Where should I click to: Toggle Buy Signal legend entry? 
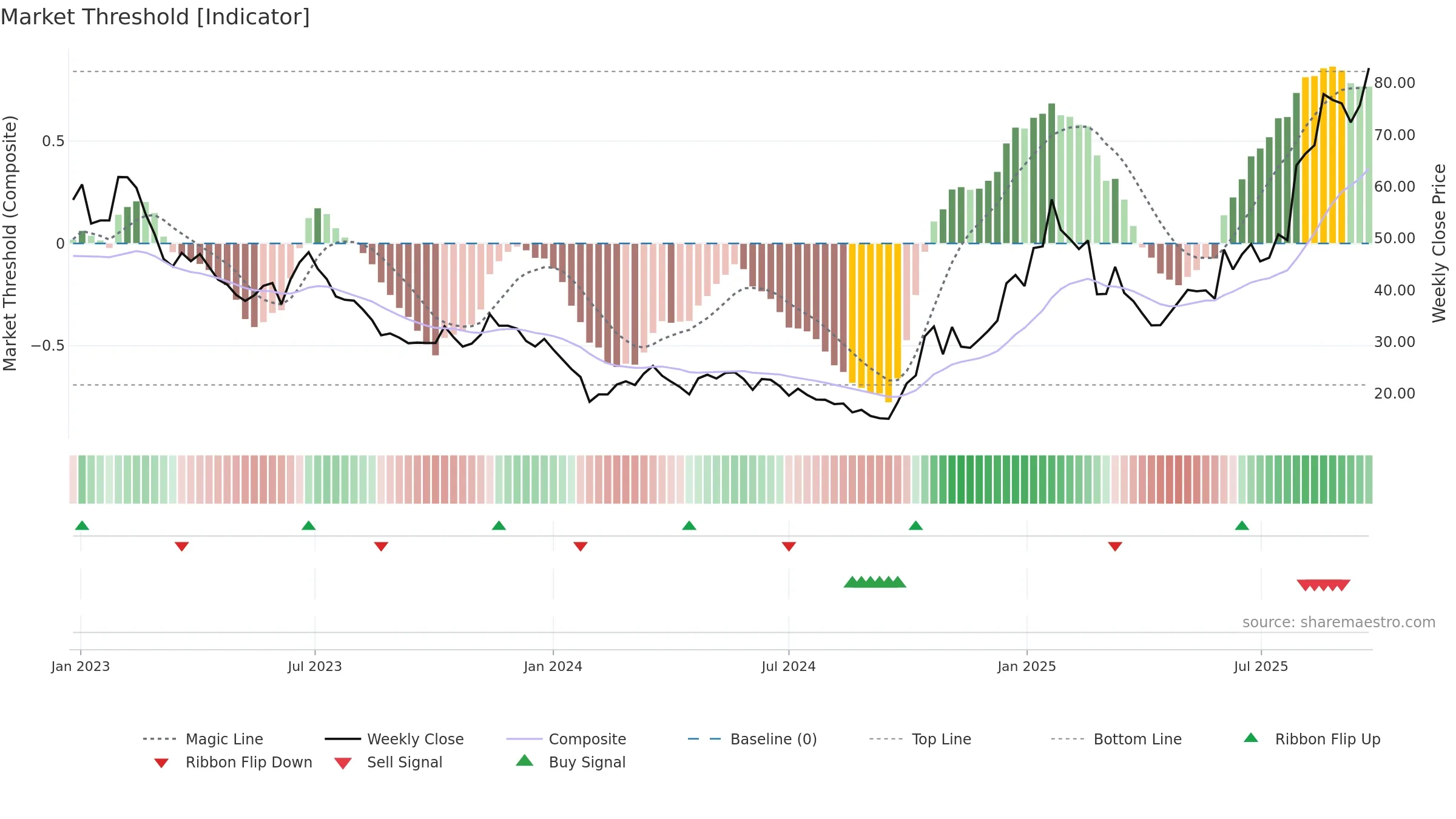pyautogui.click(x=570, y=762)
